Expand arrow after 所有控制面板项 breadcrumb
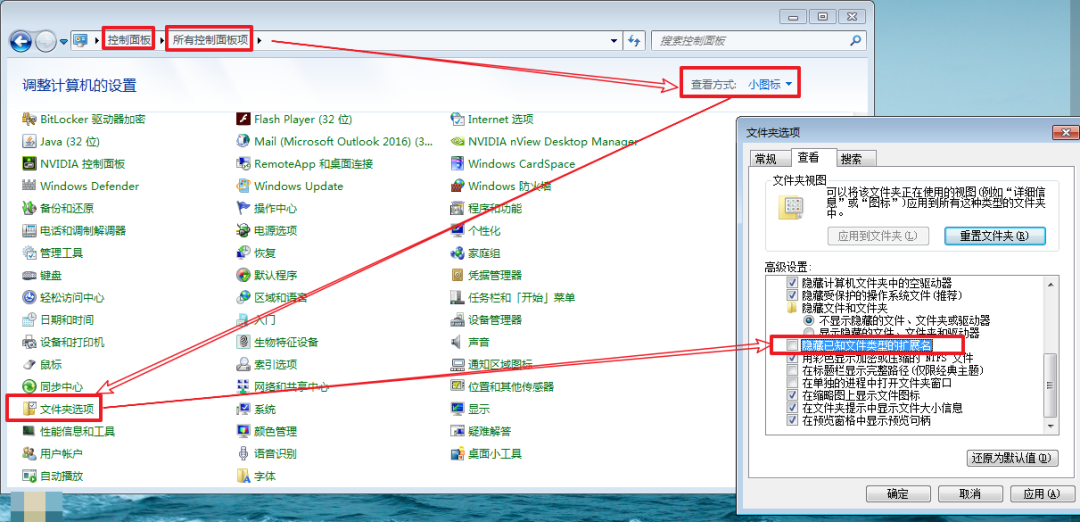1080x522 pixels. point(260,41)
